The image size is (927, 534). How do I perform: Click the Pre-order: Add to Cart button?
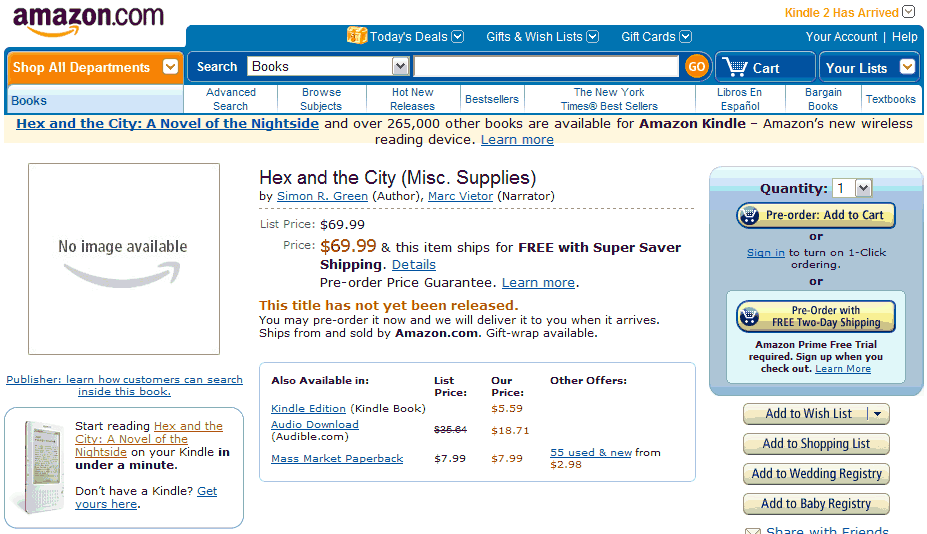click(x=816, y=215)
